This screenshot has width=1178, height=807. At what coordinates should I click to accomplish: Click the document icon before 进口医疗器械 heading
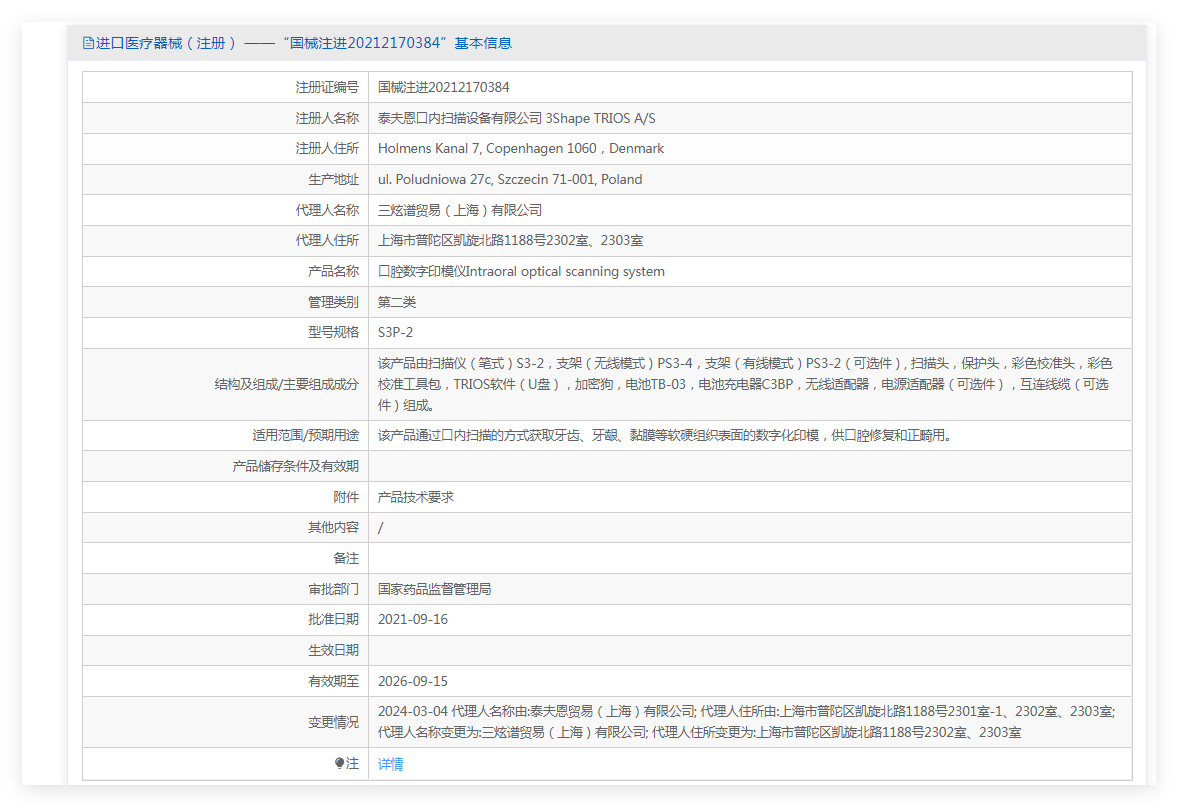click(x=88, y=43)
